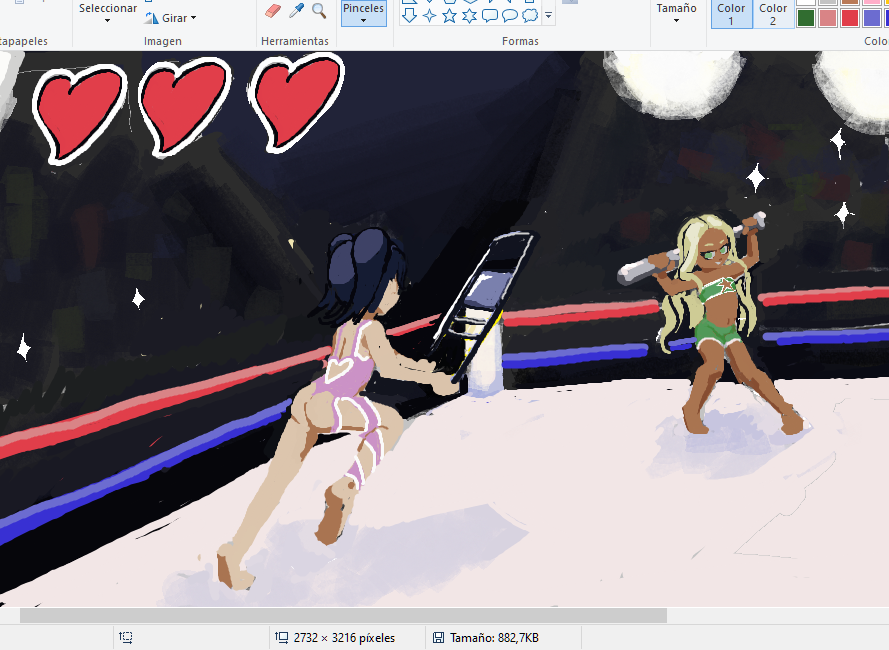Choose the down arrow shape

point(409,16)
